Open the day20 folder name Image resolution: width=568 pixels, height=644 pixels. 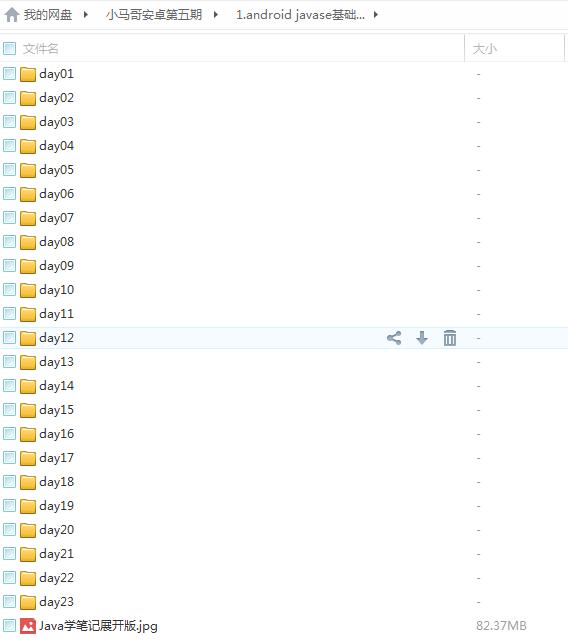click(x=57, y=529)
